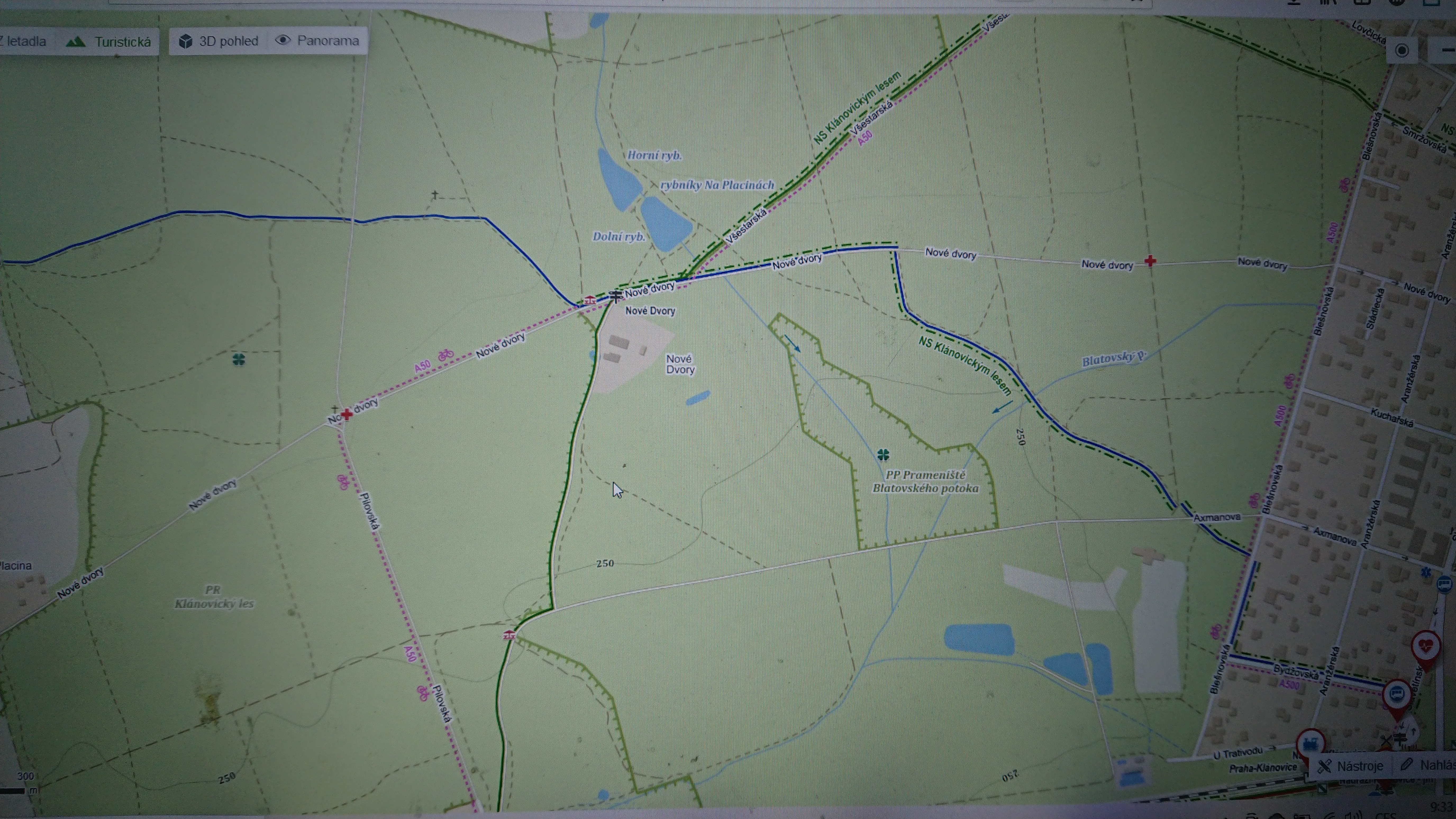
Task: Switch to the Turistická map layer
Action: [x=108, y=42]
